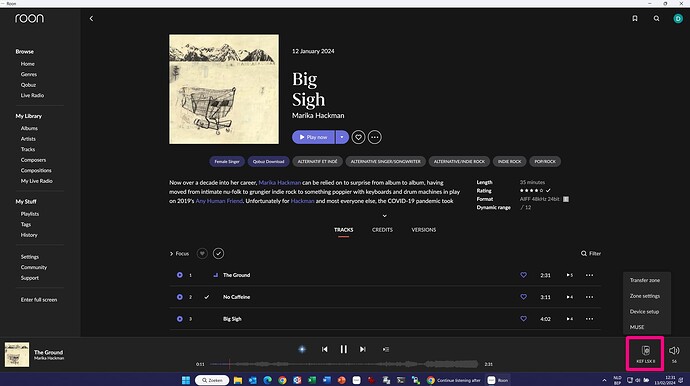Open the play queue icon
Screen dimensions: 690x386
pyautogui.click(x=385, y=349)
